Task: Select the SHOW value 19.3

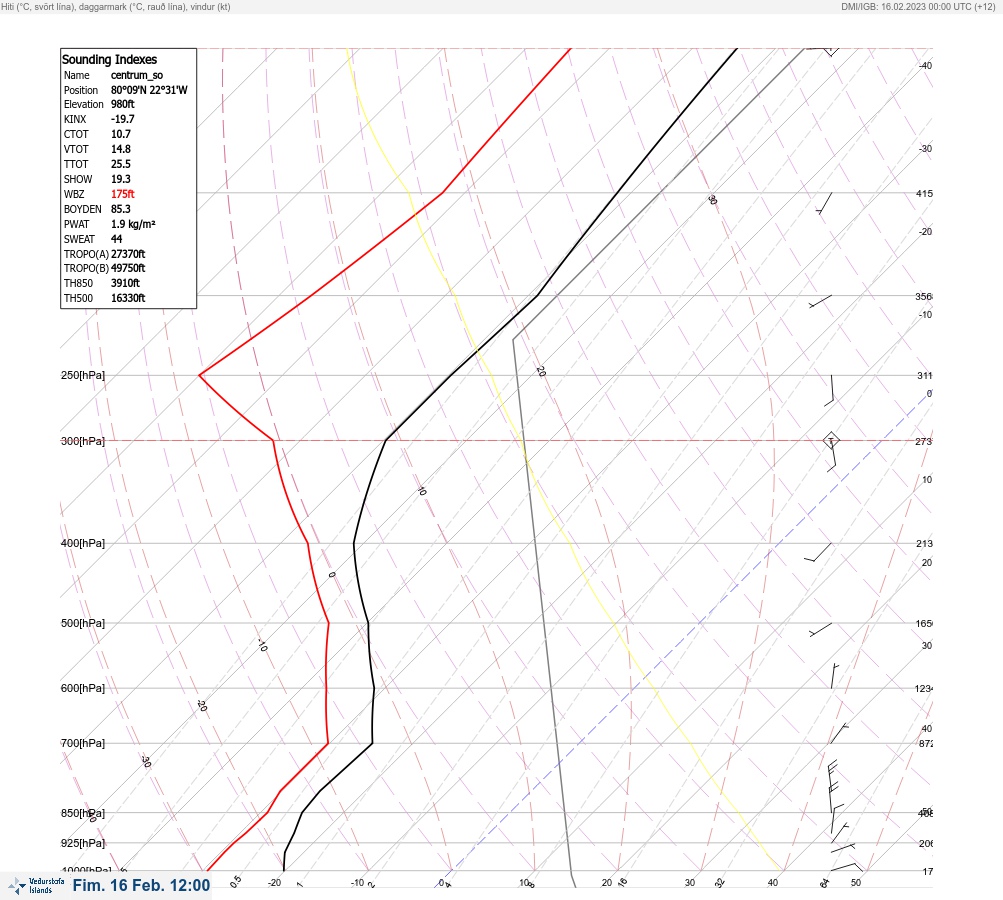Action: [121, 179]
